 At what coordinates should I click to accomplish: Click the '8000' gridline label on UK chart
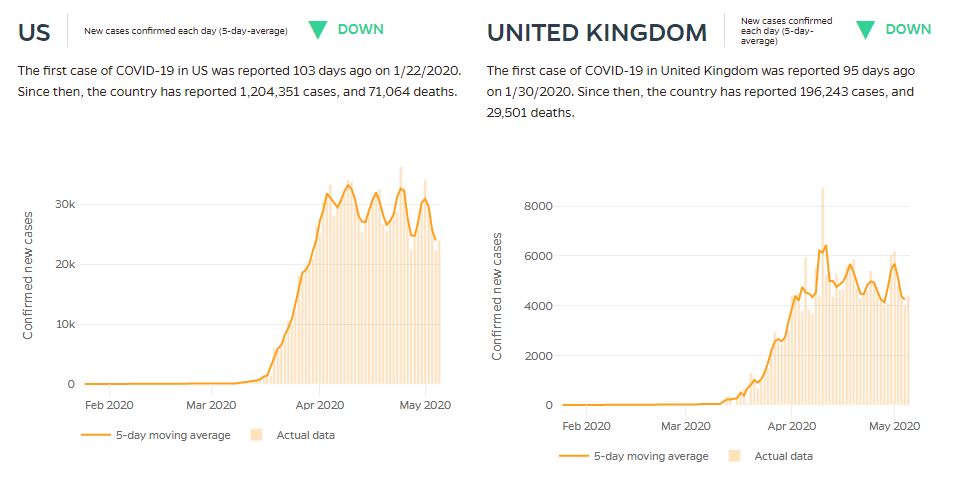click(x=538, y=206)
